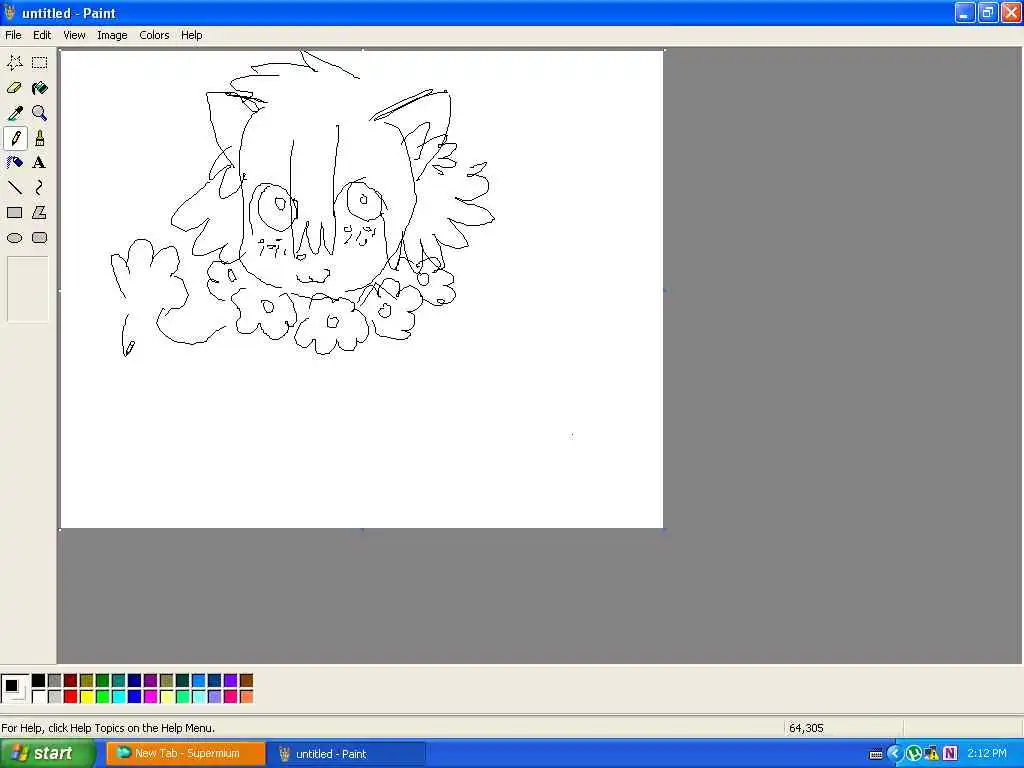This screenshot has width=1024, height=768.
Task: Select the Magnifier tool
Action: pyautogui.click(x=39, y=113)
